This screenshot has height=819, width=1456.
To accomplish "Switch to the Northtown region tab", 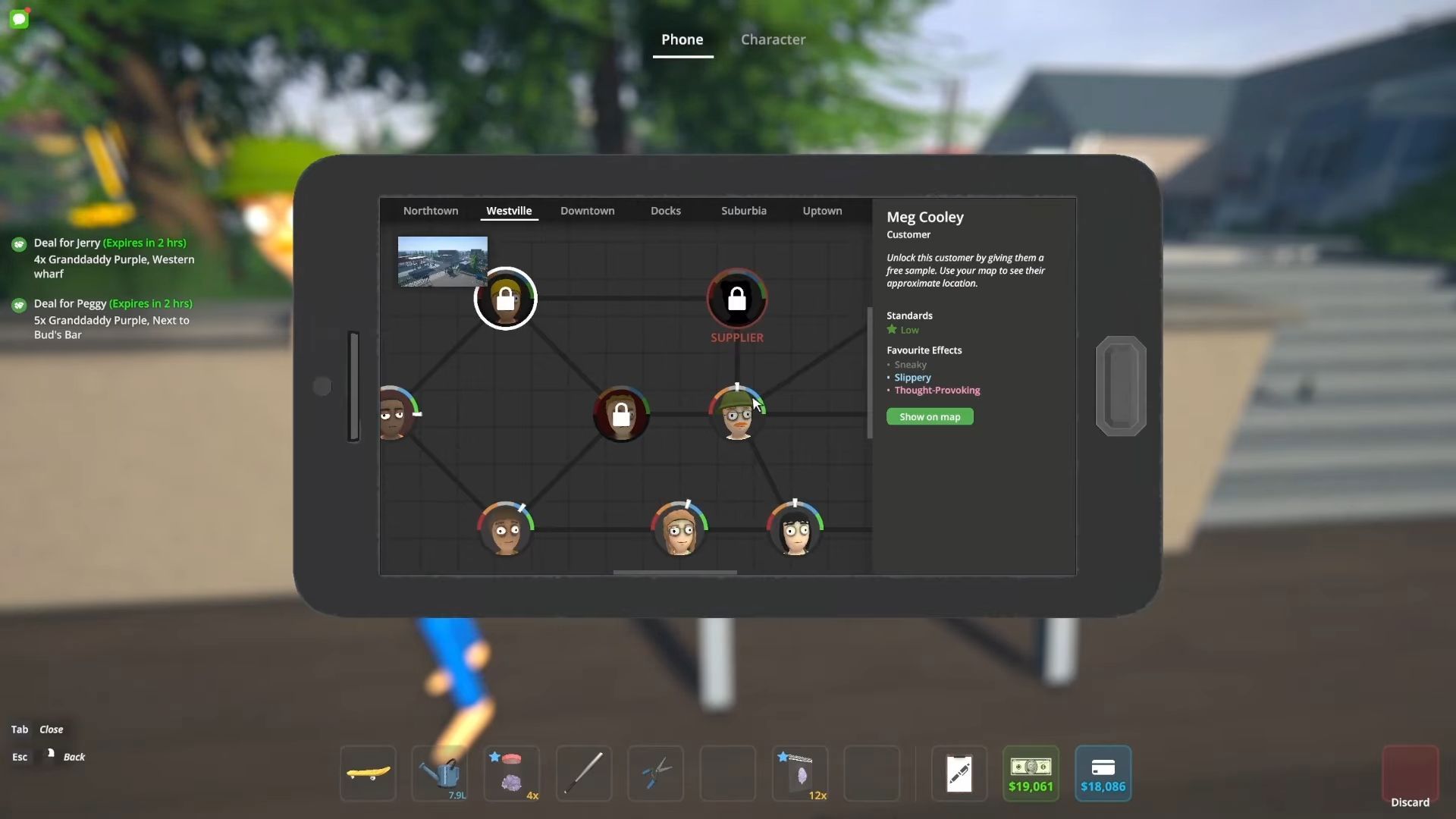I will [430, 211].
